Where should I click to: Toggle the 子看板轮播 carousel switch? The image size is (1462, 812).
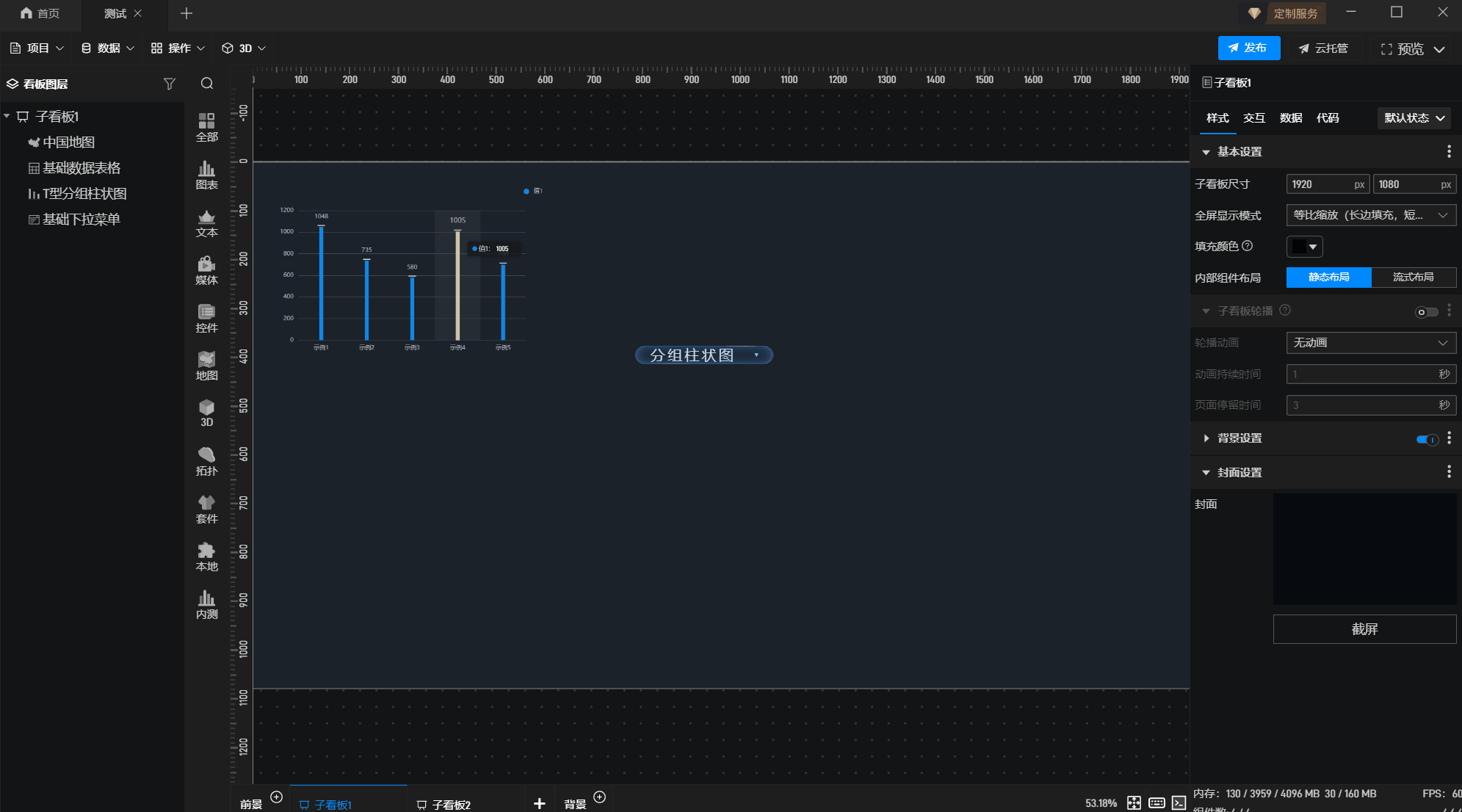click(1426, 312)
